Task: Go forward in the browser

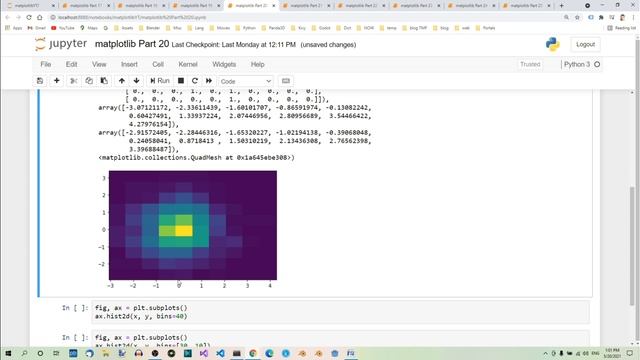Action: click(18, 18)
